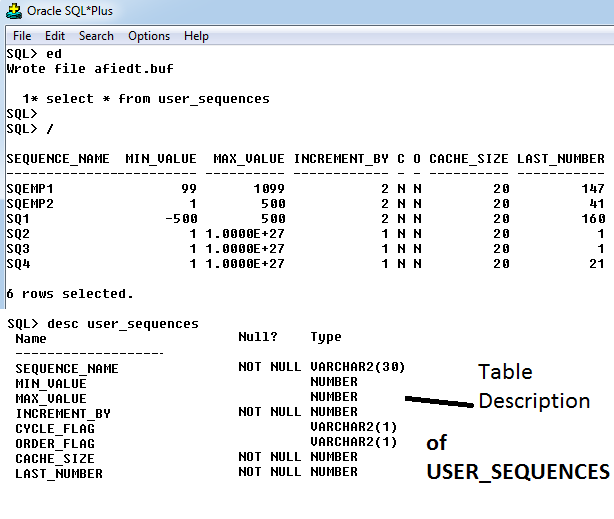The height and width of the screenshot is (519, 614).
Task: Click LAST_NUMBER in the description list
Action: tap(59, 474)
